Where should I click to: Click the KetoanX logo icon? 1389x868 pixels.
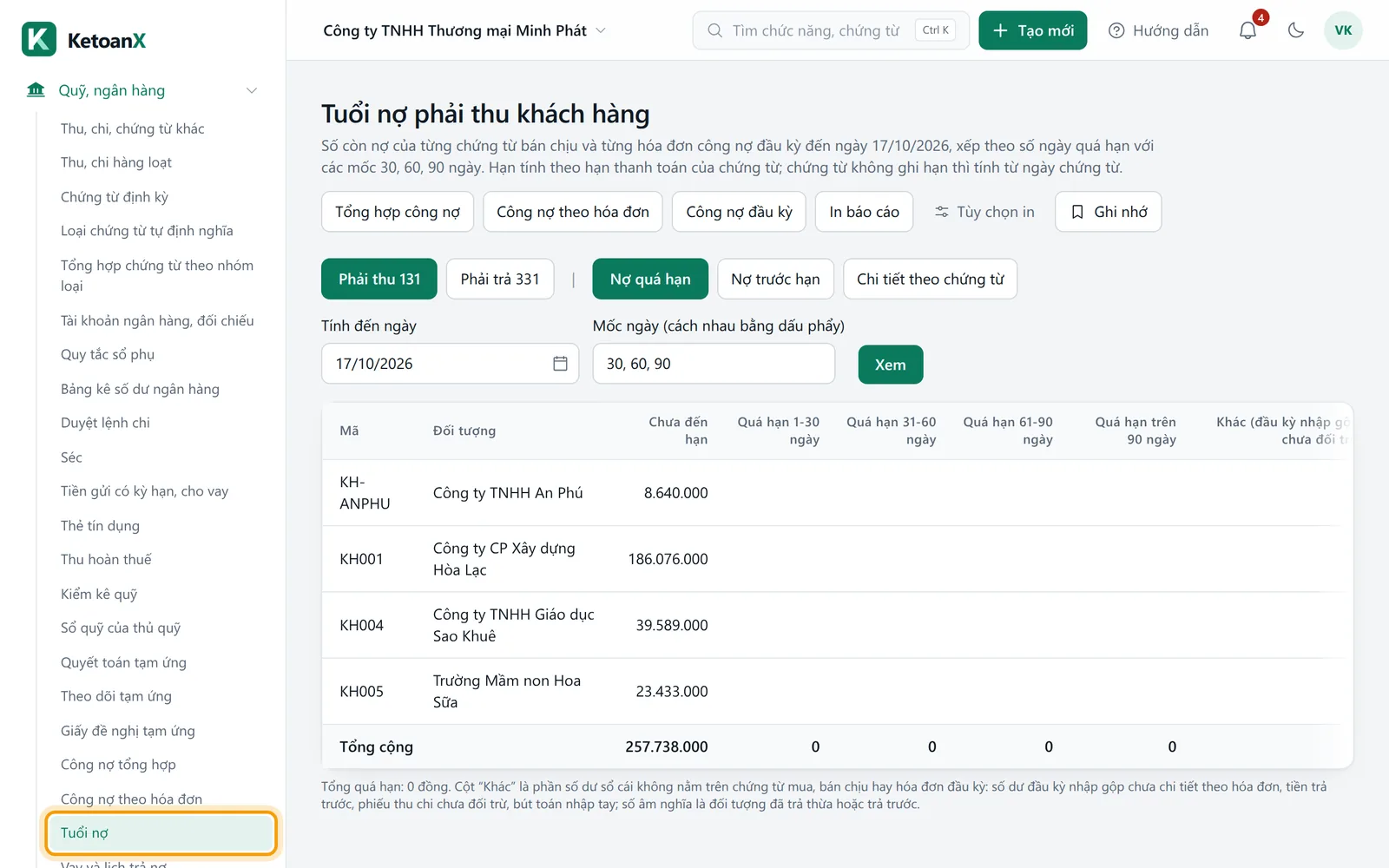39,40
